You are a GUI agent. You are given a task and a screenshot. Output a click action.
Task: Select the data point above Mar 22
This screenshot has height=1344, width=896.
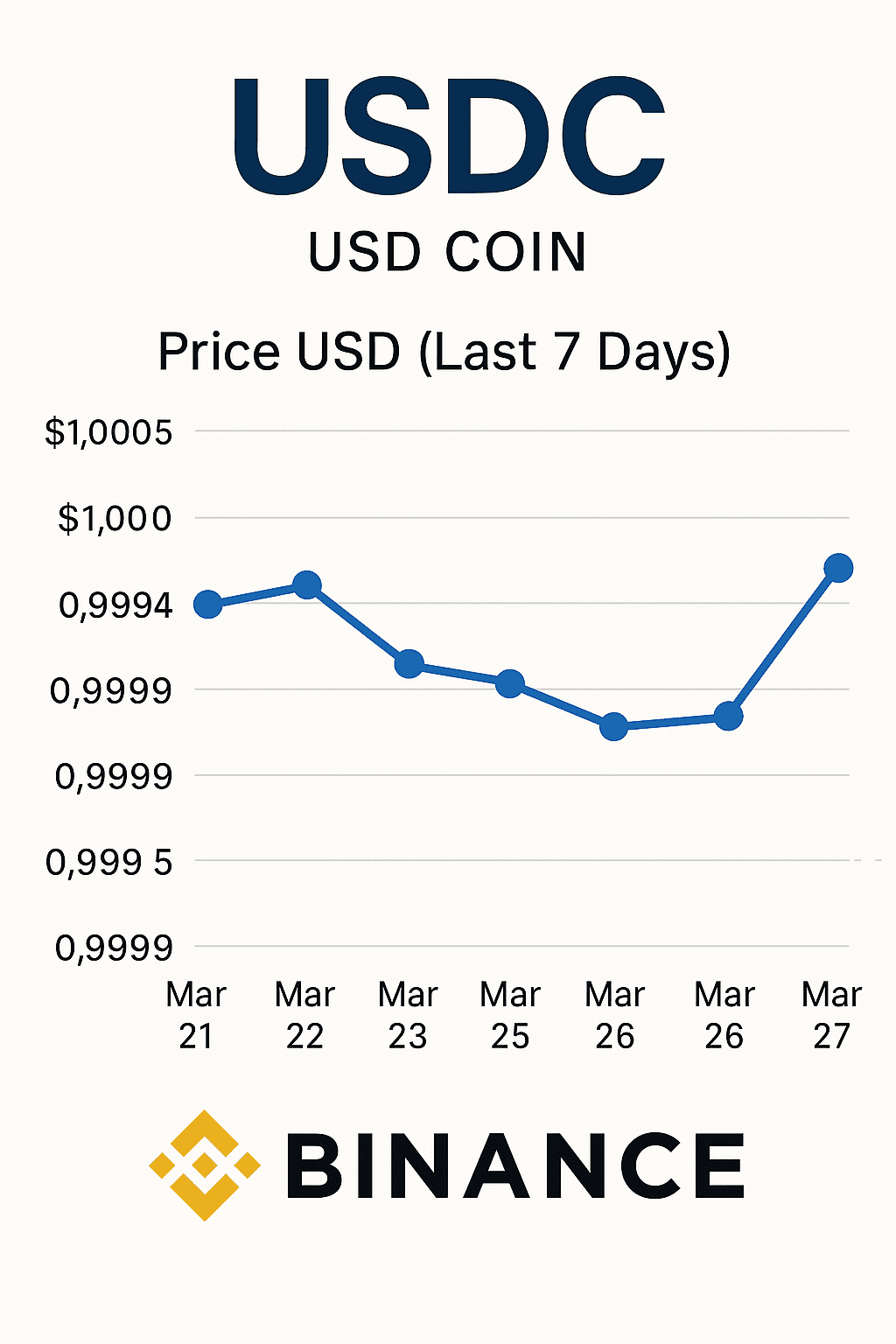(x=306, y=584)
